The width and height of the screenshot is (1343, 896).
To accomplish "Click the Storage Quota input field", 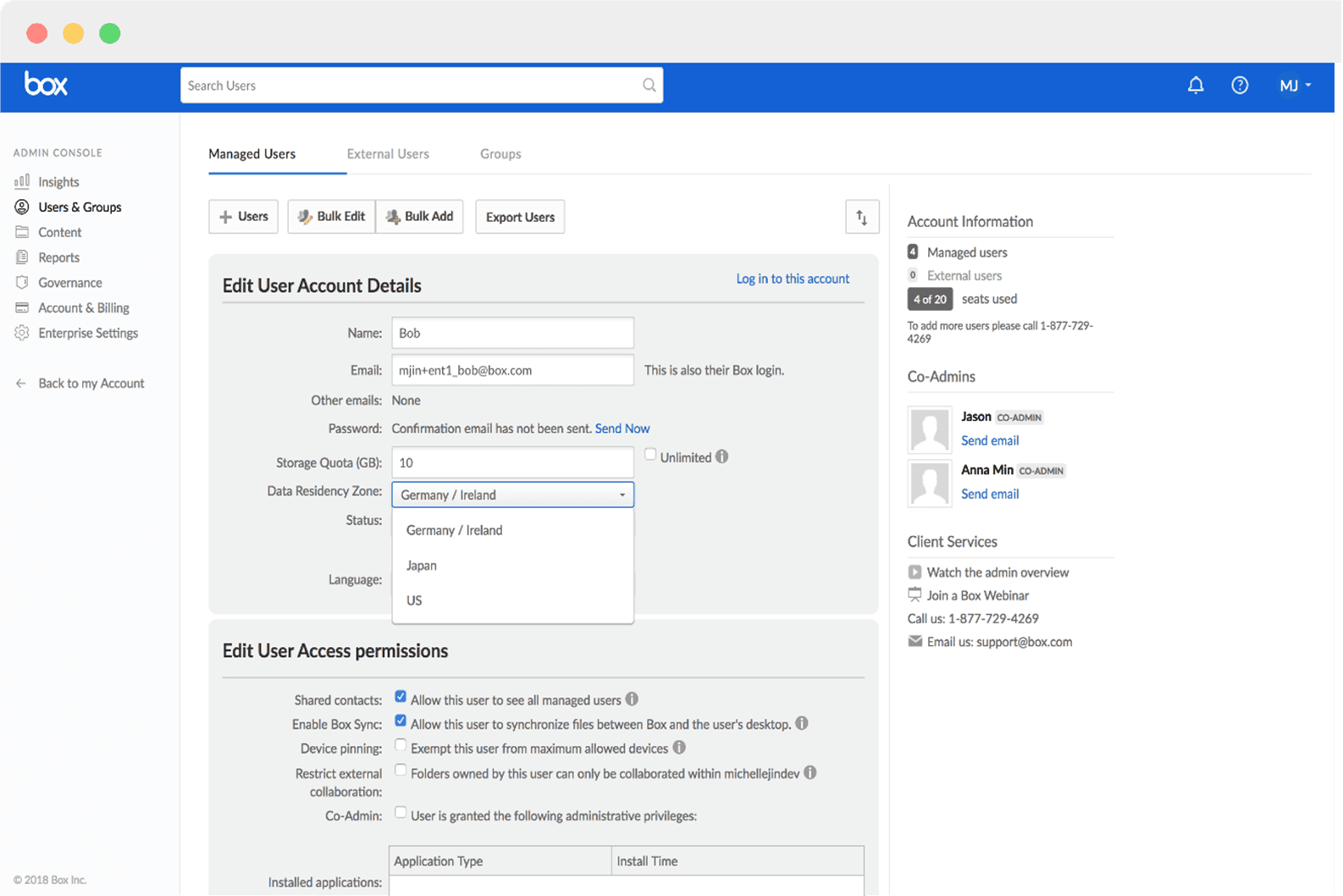I will click(x=512, y=462).
